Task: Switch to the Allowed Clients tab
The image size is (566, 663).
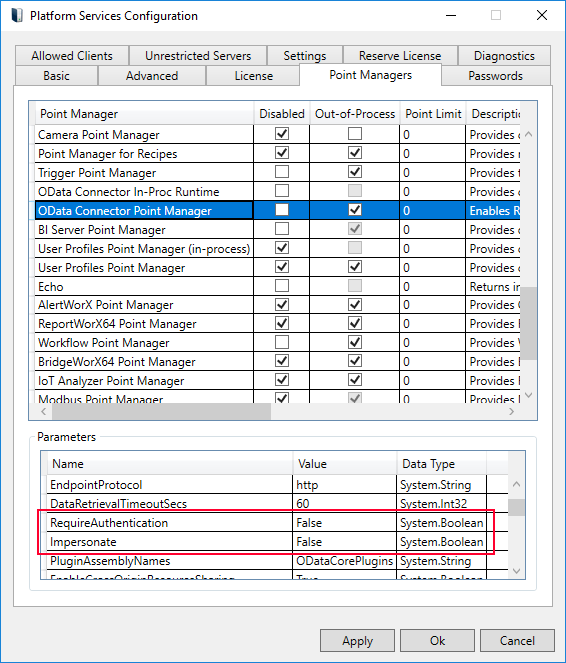Action: [x=72, y=56]
